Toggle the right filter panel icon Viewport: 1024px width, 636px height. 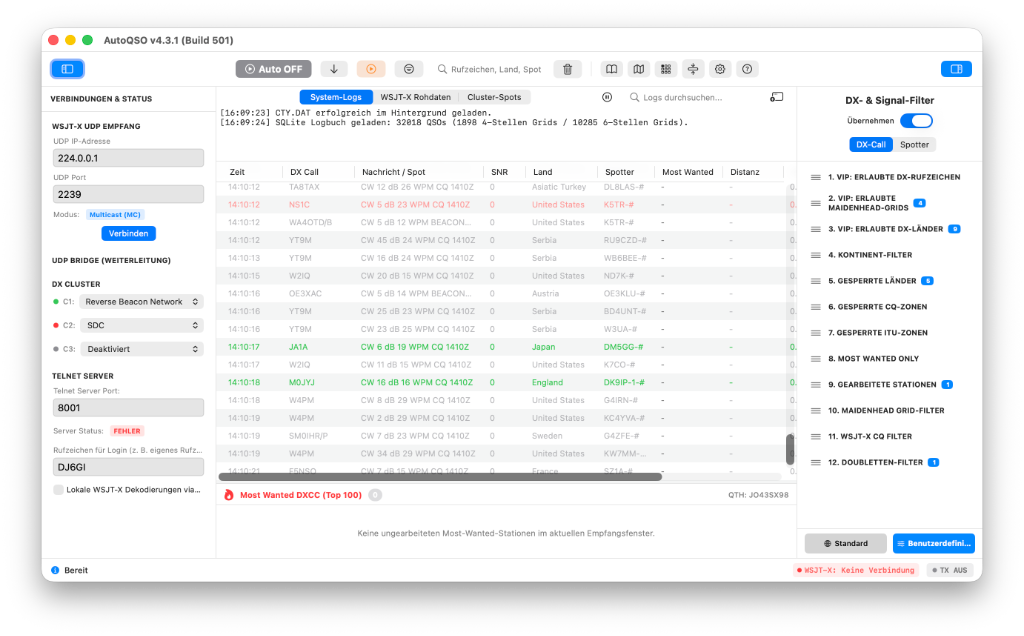(956, 69)
